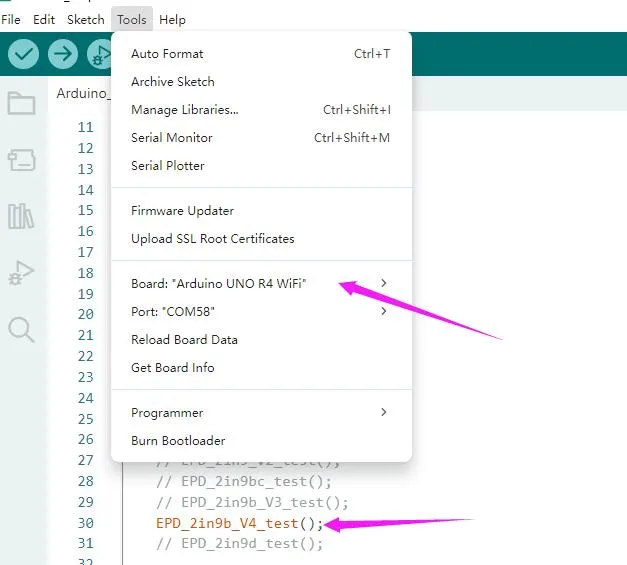Click line number 18 in gutter
Image resolution: width=627 pixels, height=565 pixels.
[x=86, y=273]
